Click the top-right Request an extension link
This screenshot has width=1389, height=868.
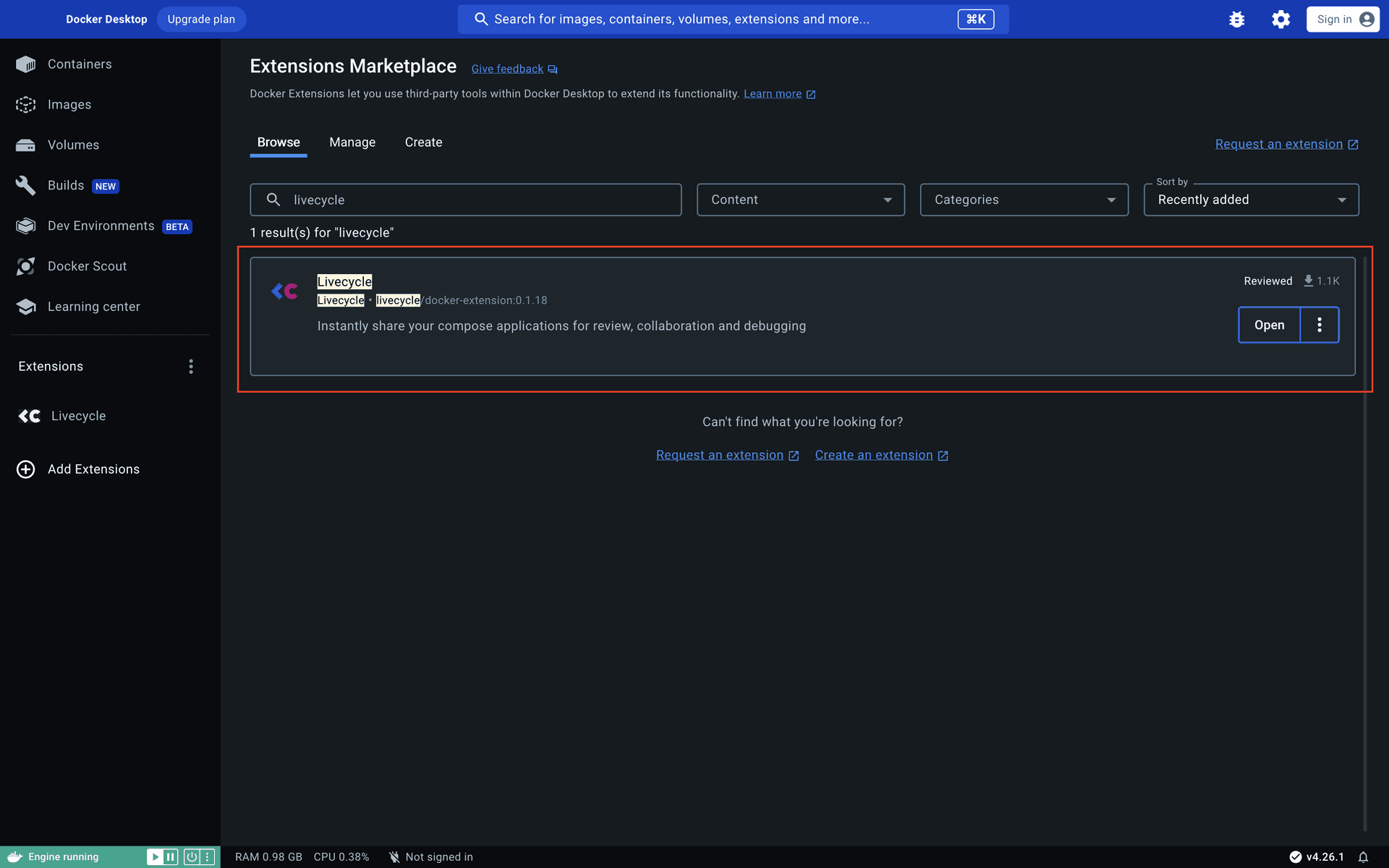pos(1286,144)
